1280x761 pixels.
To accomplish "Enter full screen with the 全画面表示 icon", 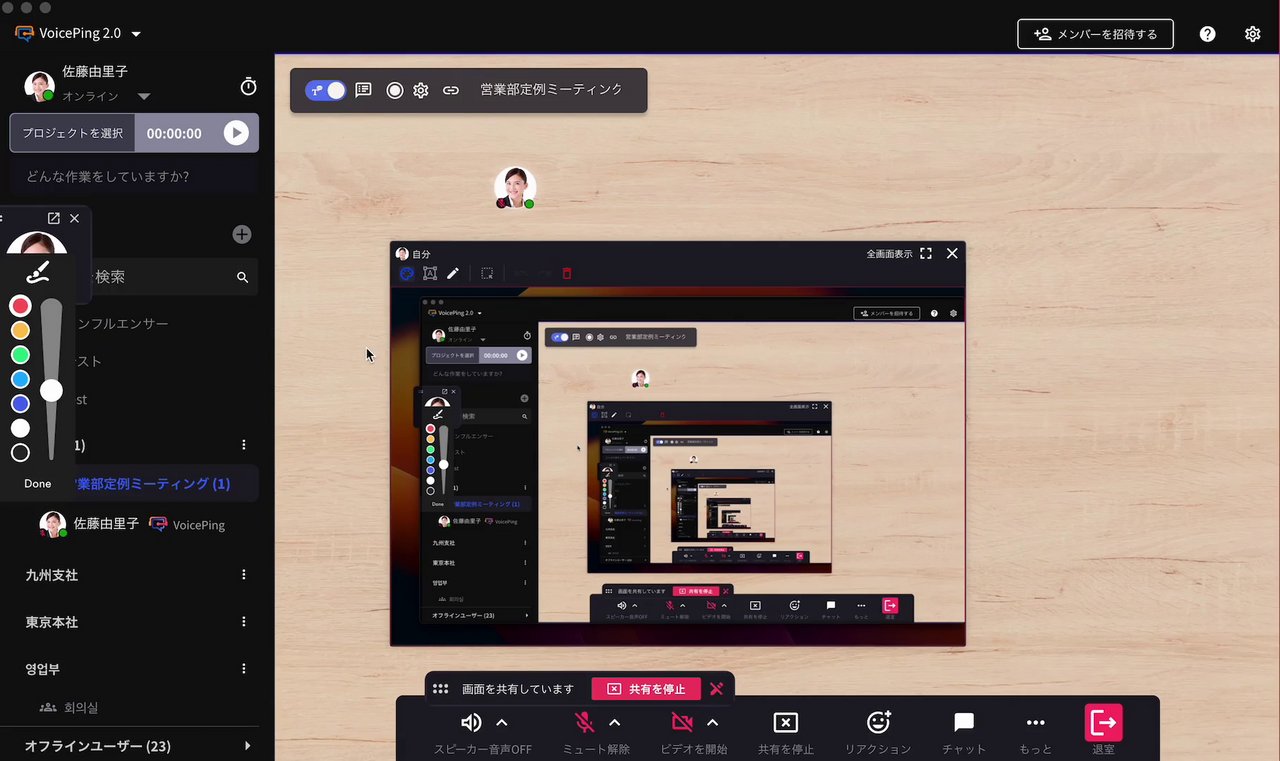I will tap(926, 254).
